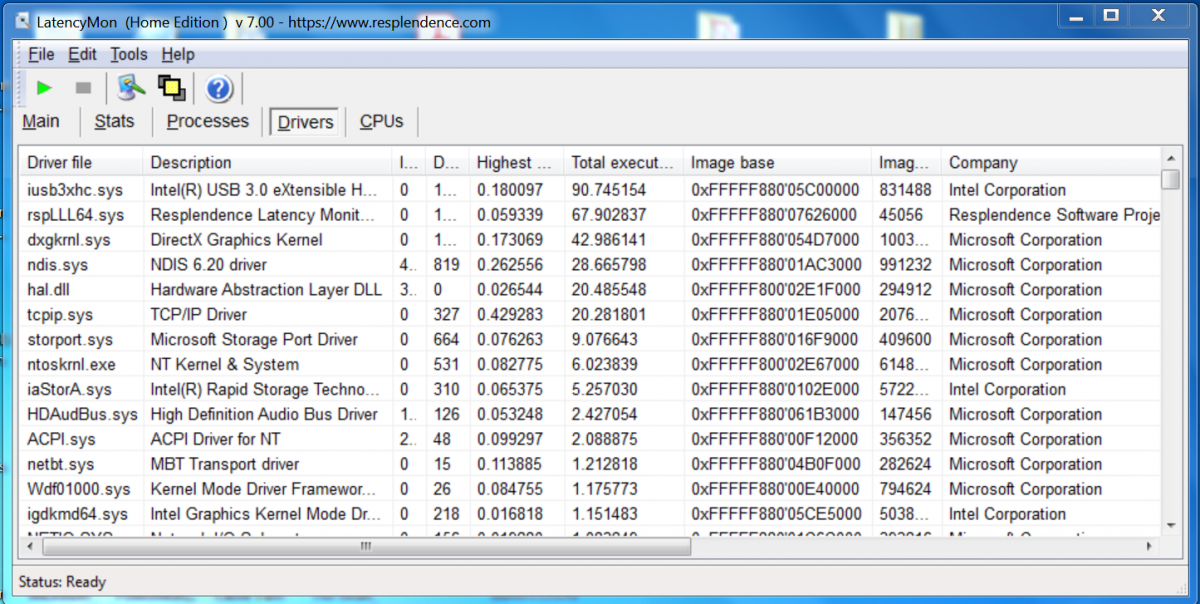Click description Hardware Abstraction Layer DLL
Screen dimensions: 1200x604
coord(266,290)
